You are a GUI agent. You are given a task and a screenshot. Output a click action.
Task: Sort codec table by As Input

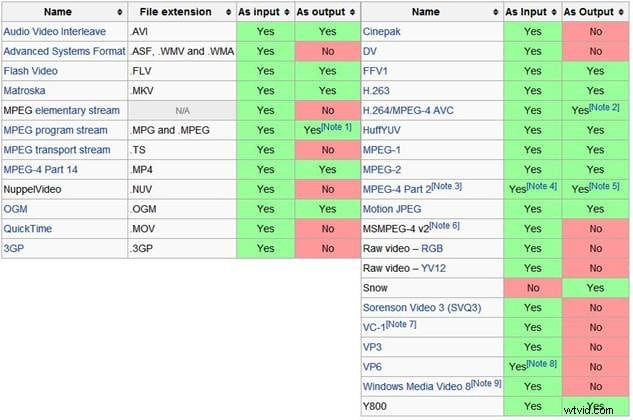(x=552, y=12)
